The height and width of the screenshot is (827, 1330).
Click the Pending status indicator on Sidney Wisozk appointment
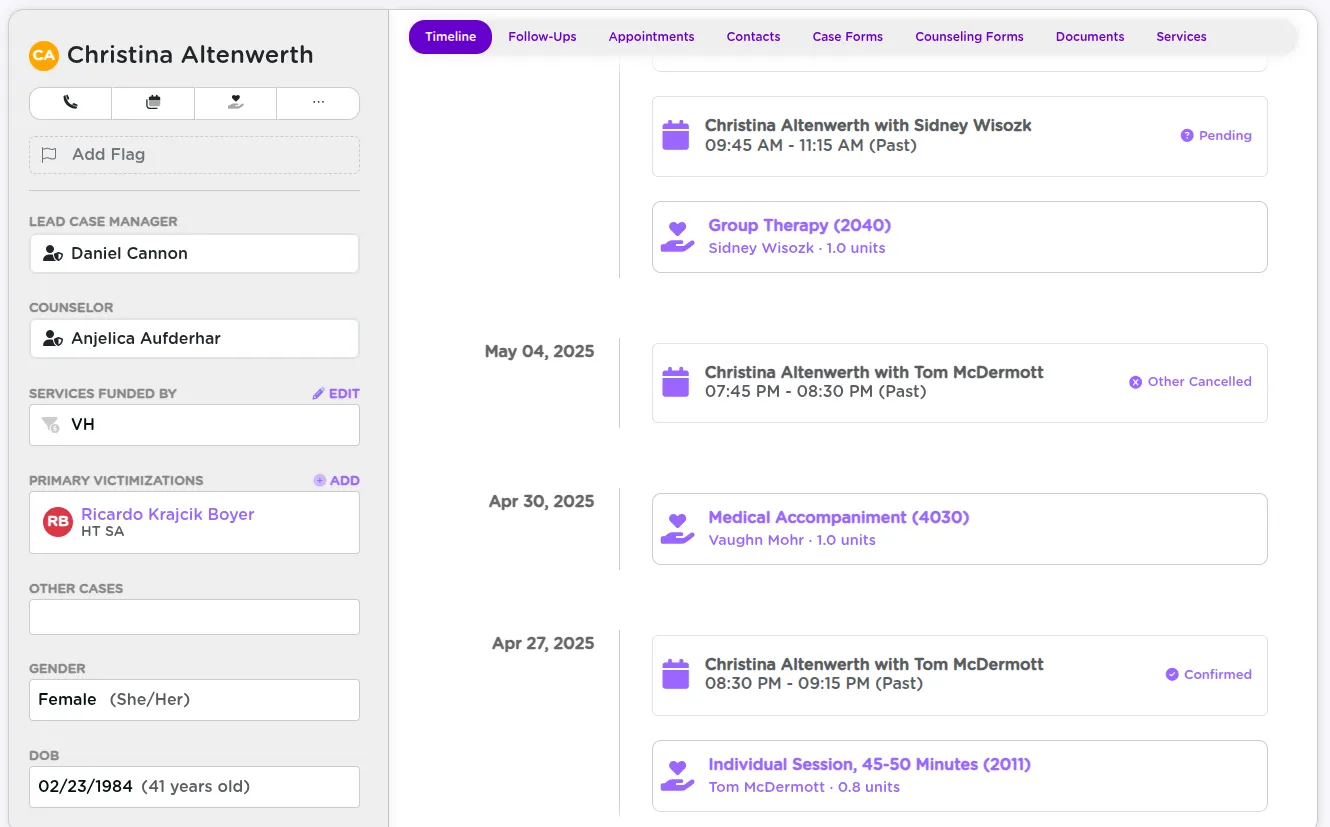(1216, 135)
